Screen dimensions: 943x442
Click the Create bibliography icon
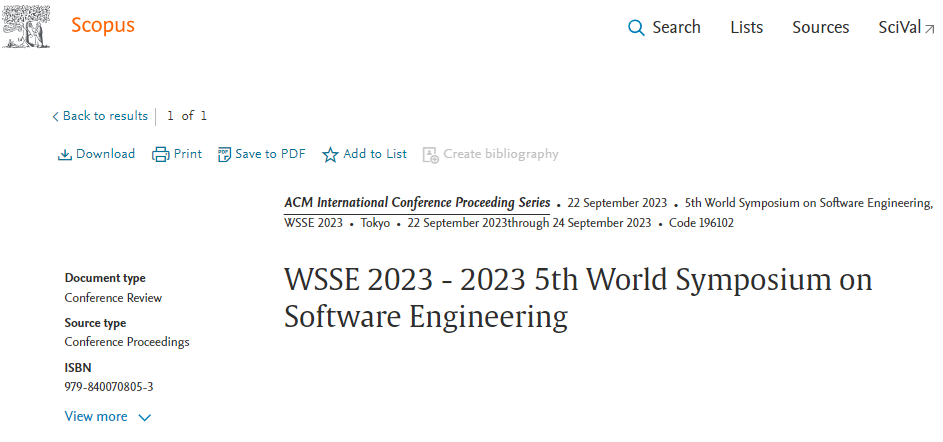click(430, 154)
